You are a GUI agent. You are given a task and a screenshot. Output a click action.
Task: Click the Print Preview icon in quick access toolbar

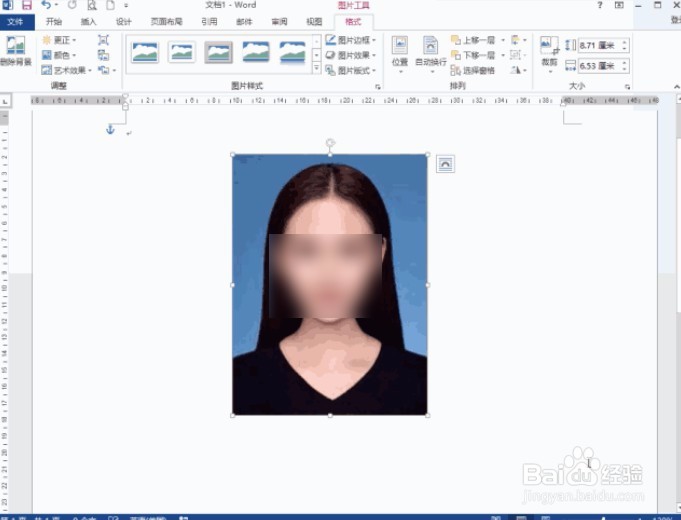click(x=92, y=5)
